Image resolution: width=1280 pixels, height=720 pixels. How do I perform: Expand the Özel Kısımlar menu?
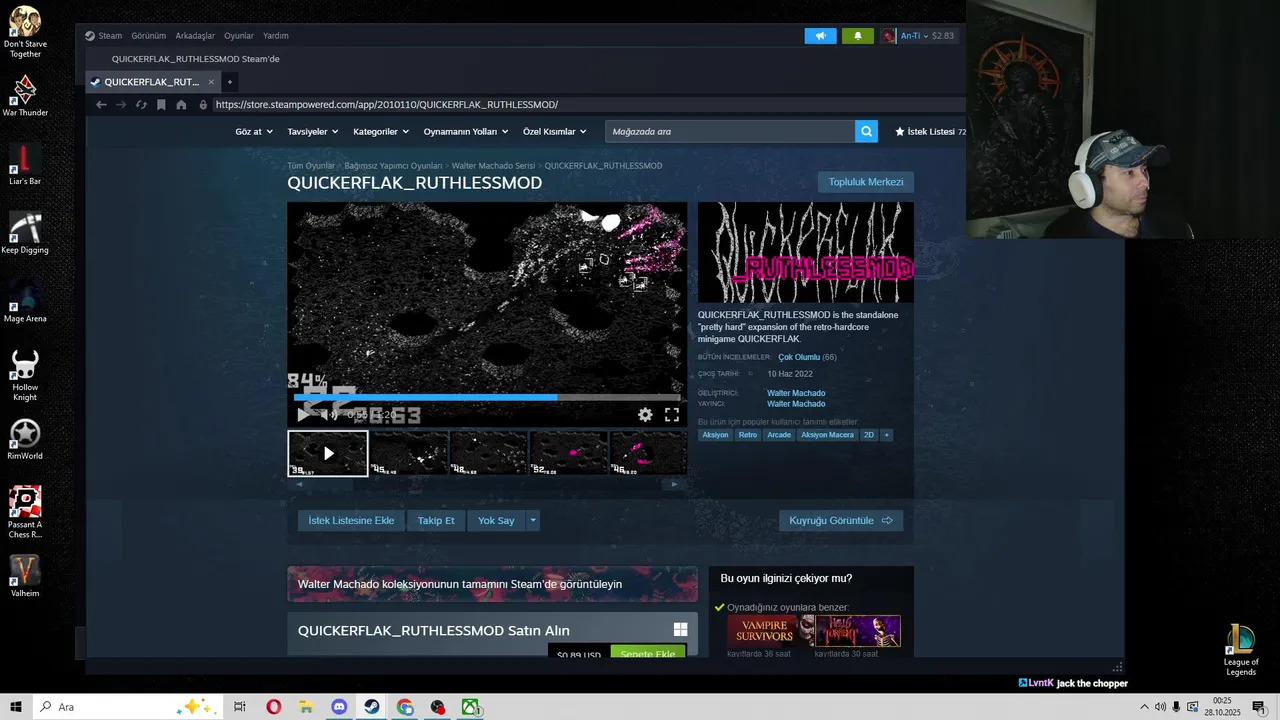(x=554, y=131)
